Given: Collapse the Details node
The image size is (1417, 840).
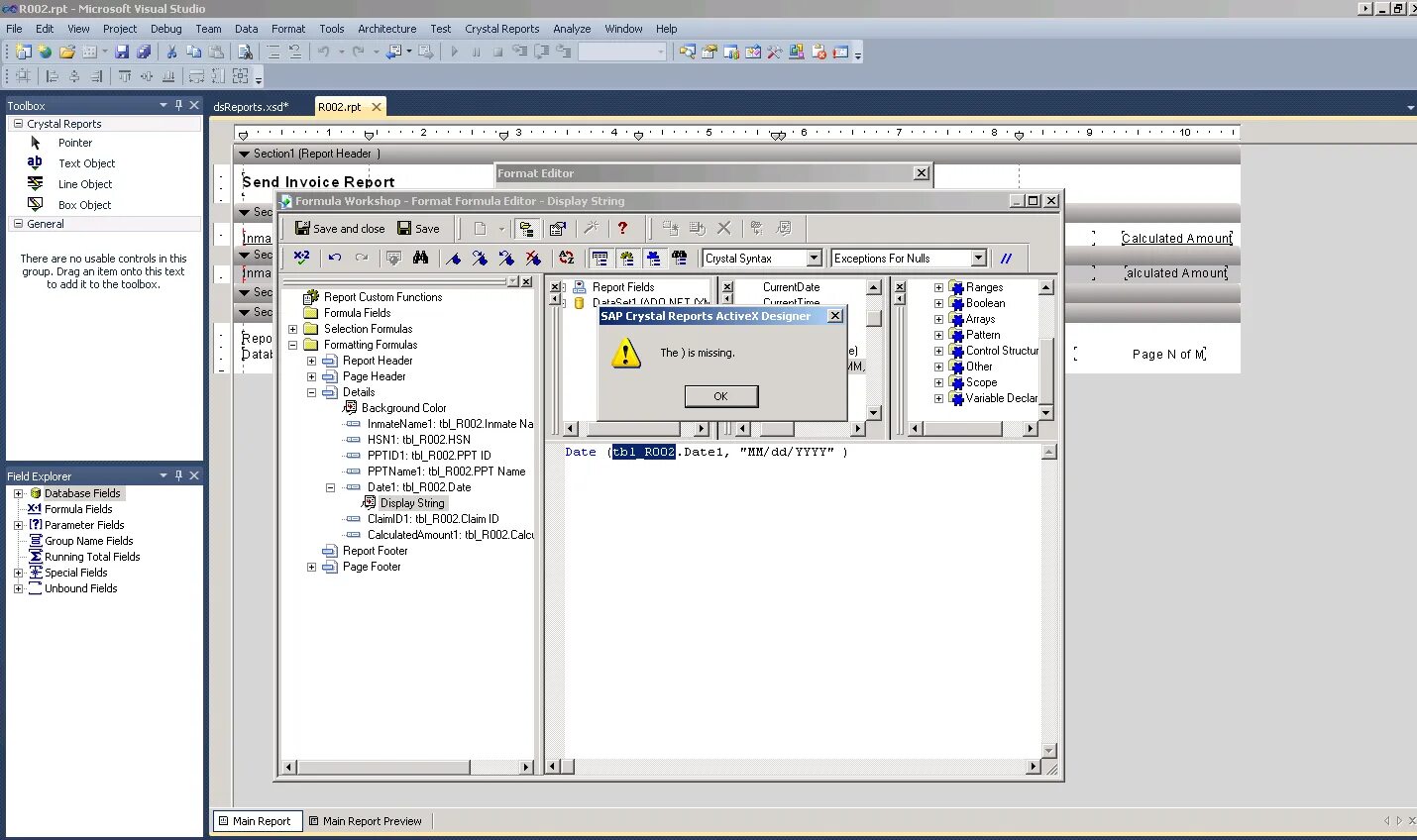Looking at the screenshot, I should pyautogui.click(x=311, y=392).
